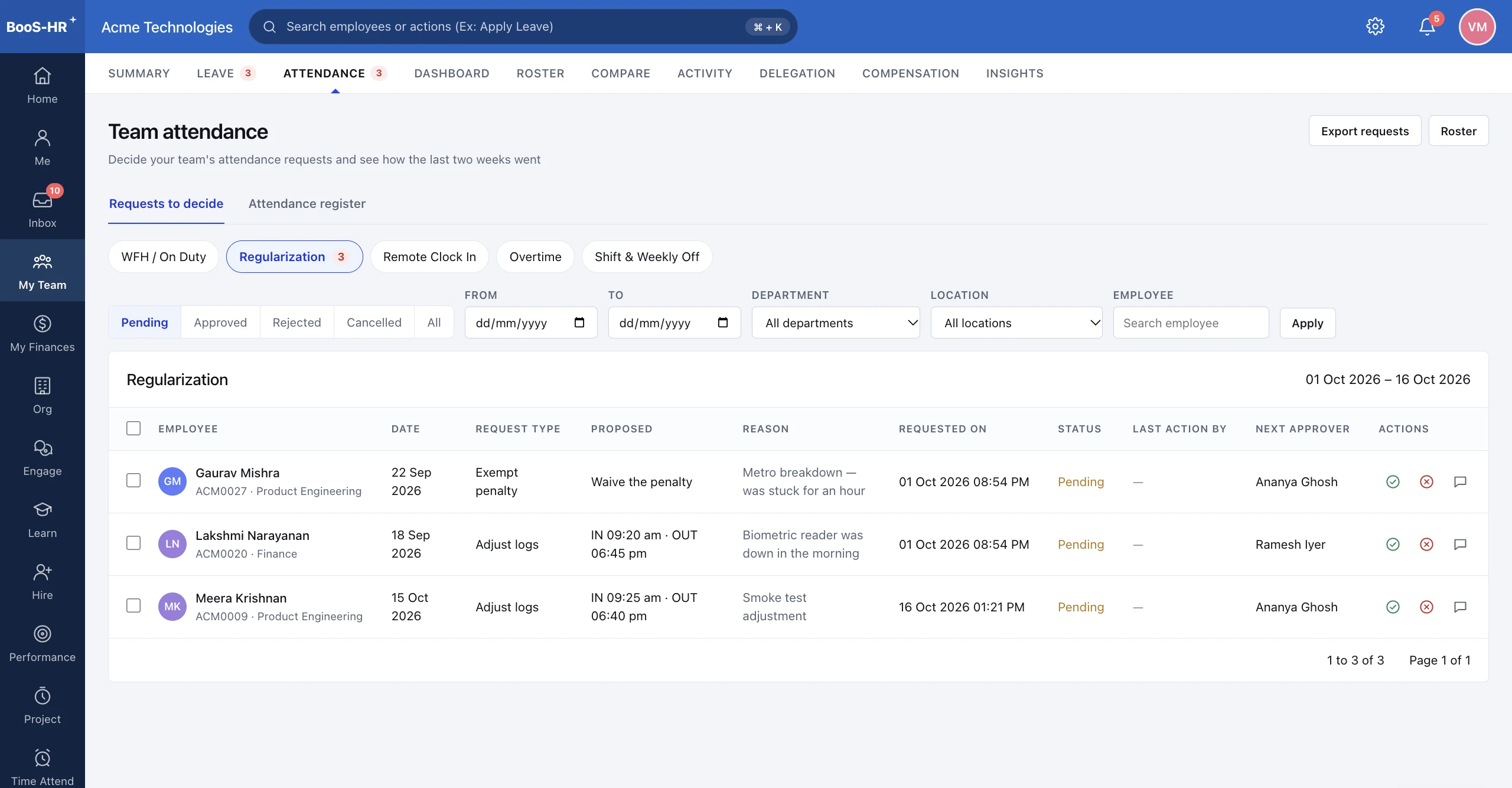Reject Gaurav Mishra's request with red cross
Viewport: 1512px width, 788px height.
(1426, 482)
